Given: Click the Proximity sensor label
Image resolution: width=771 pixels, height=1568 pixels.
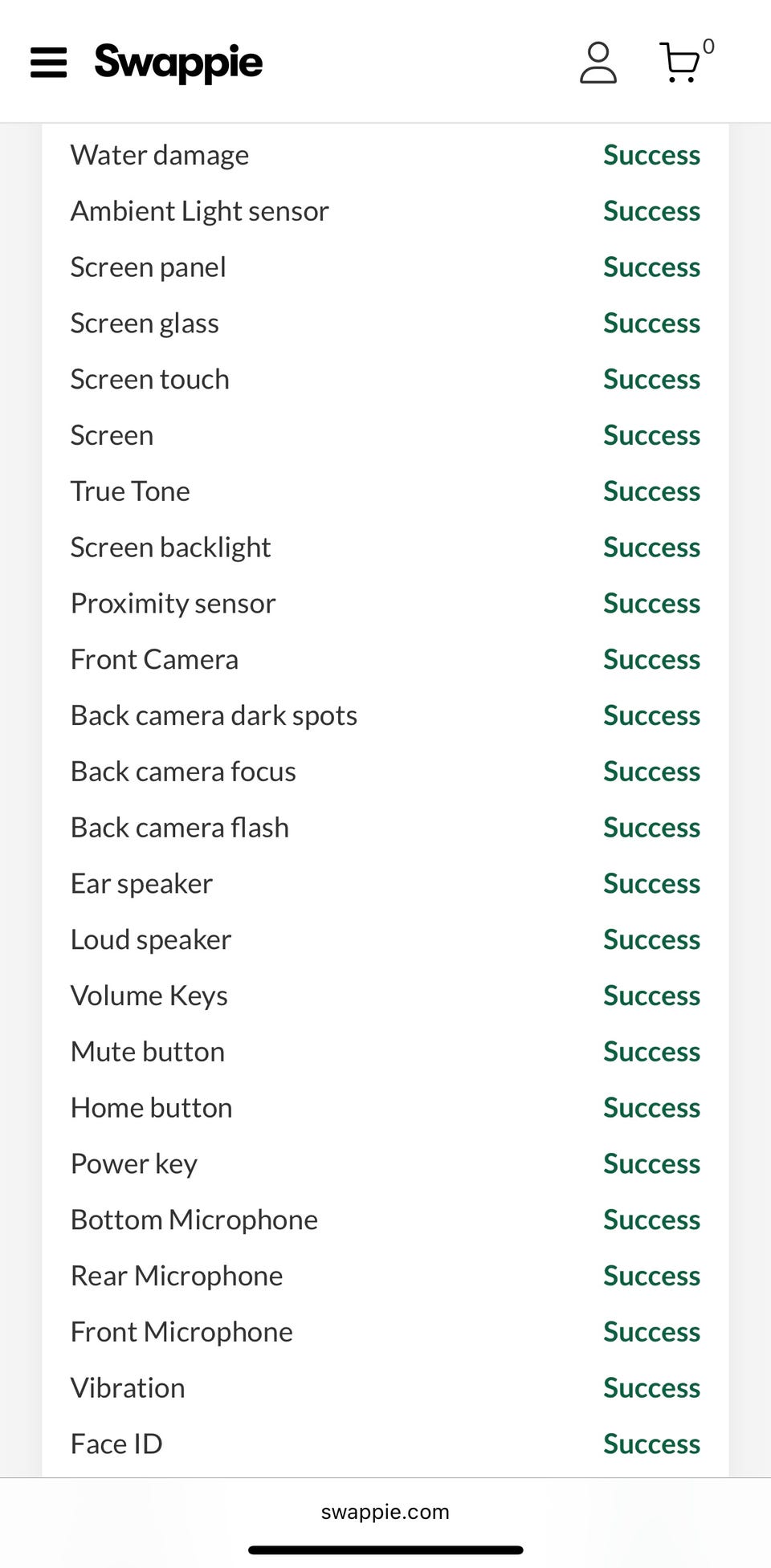Looking at the screenshot, I should click(x=173, y=604).
